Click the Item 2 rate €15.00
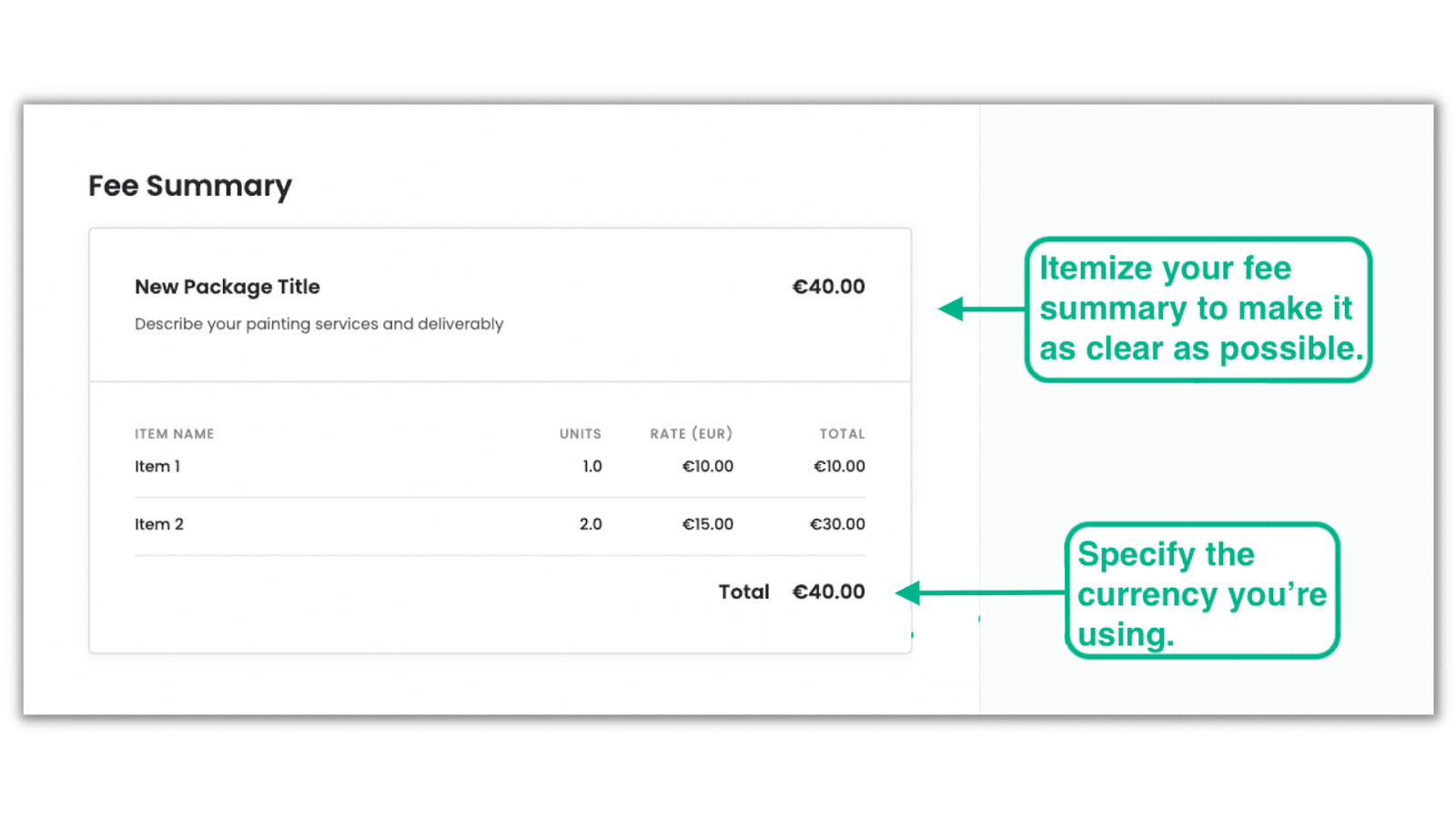Viewport: 1456px width, 819px height. [708, 524]
